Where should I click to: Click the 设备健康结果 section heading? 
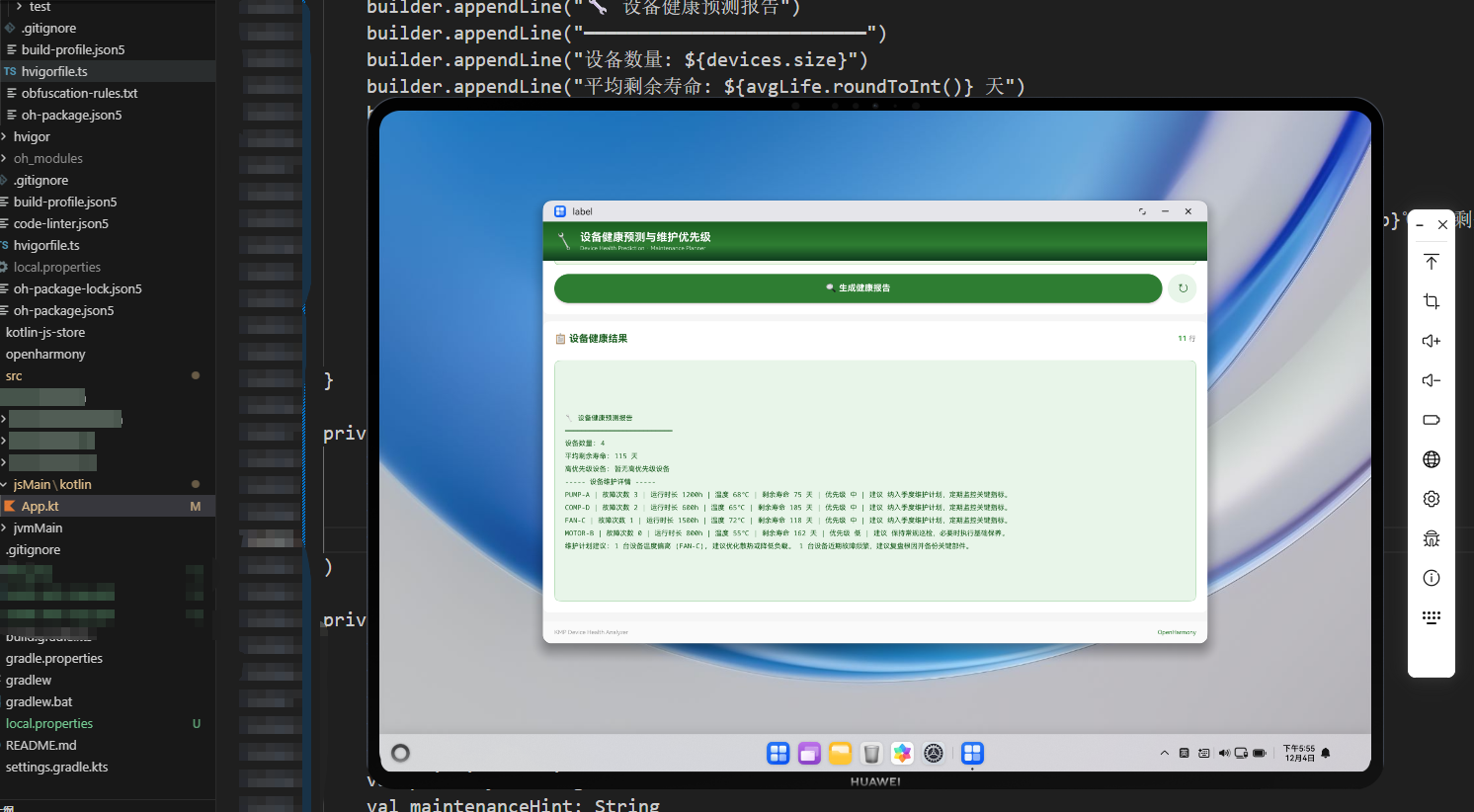click(x=598, y=339)
